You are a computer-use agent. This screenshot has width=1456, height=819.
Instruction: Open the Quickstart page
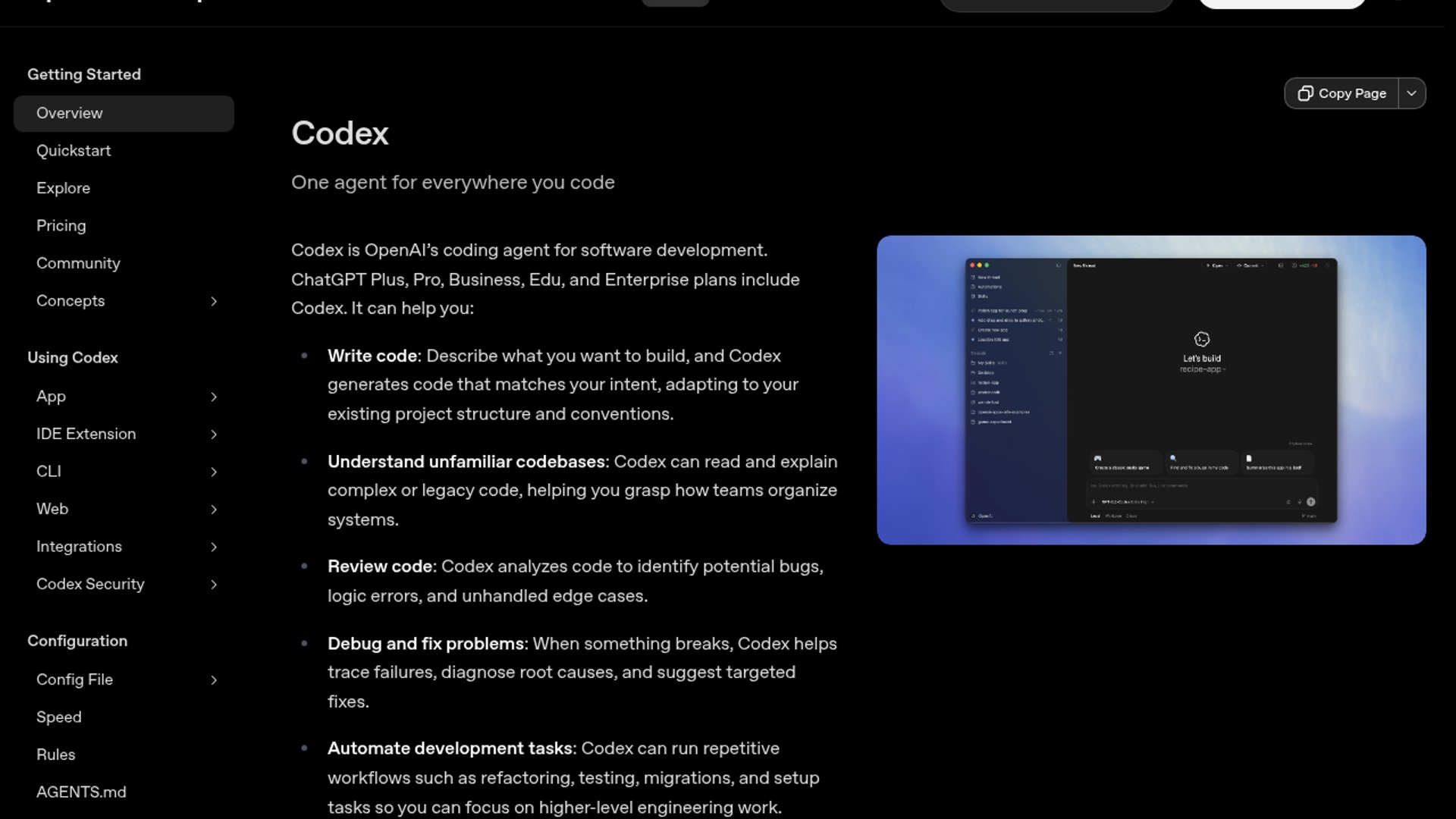tap(74, 151)
